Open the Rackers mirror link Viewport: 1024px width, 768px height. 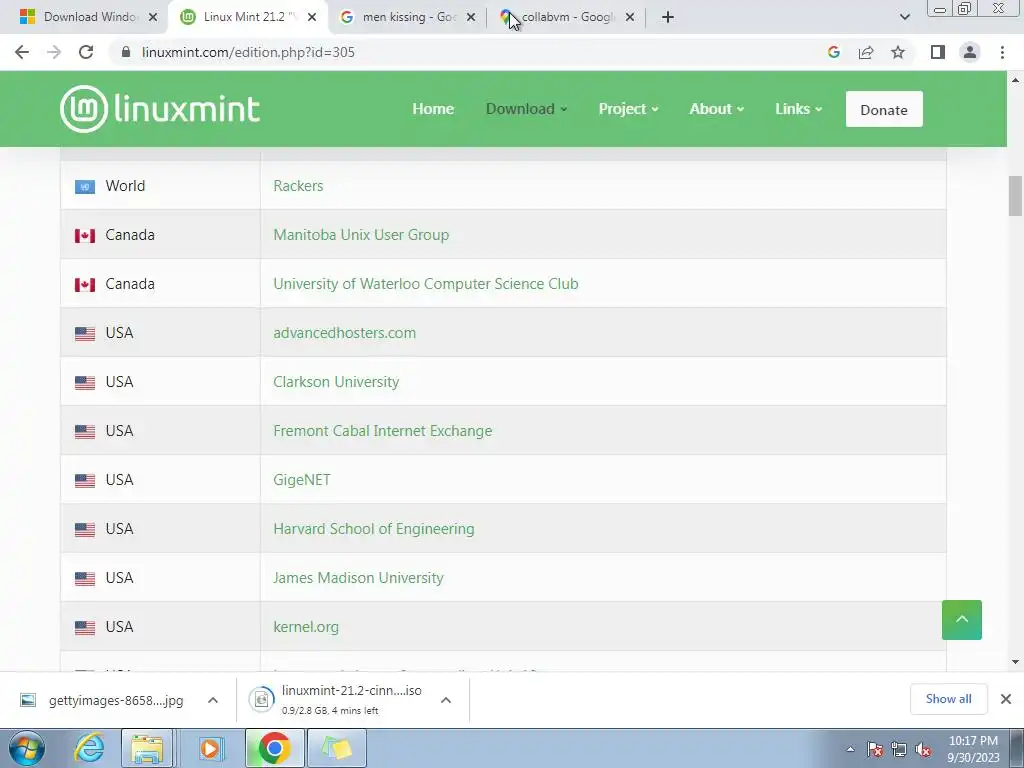[298, 185]
